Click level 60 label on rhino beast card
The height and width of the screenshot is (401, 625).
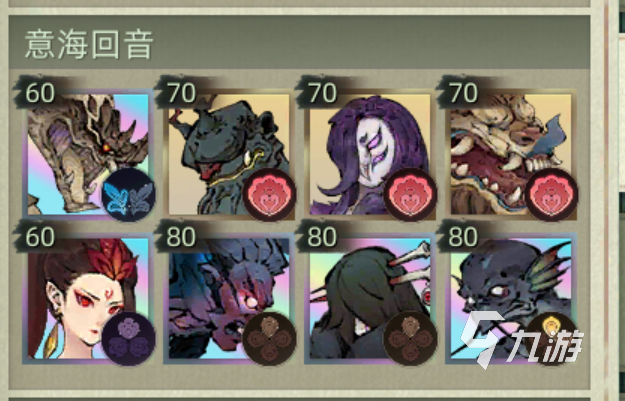tap(40, 92)
